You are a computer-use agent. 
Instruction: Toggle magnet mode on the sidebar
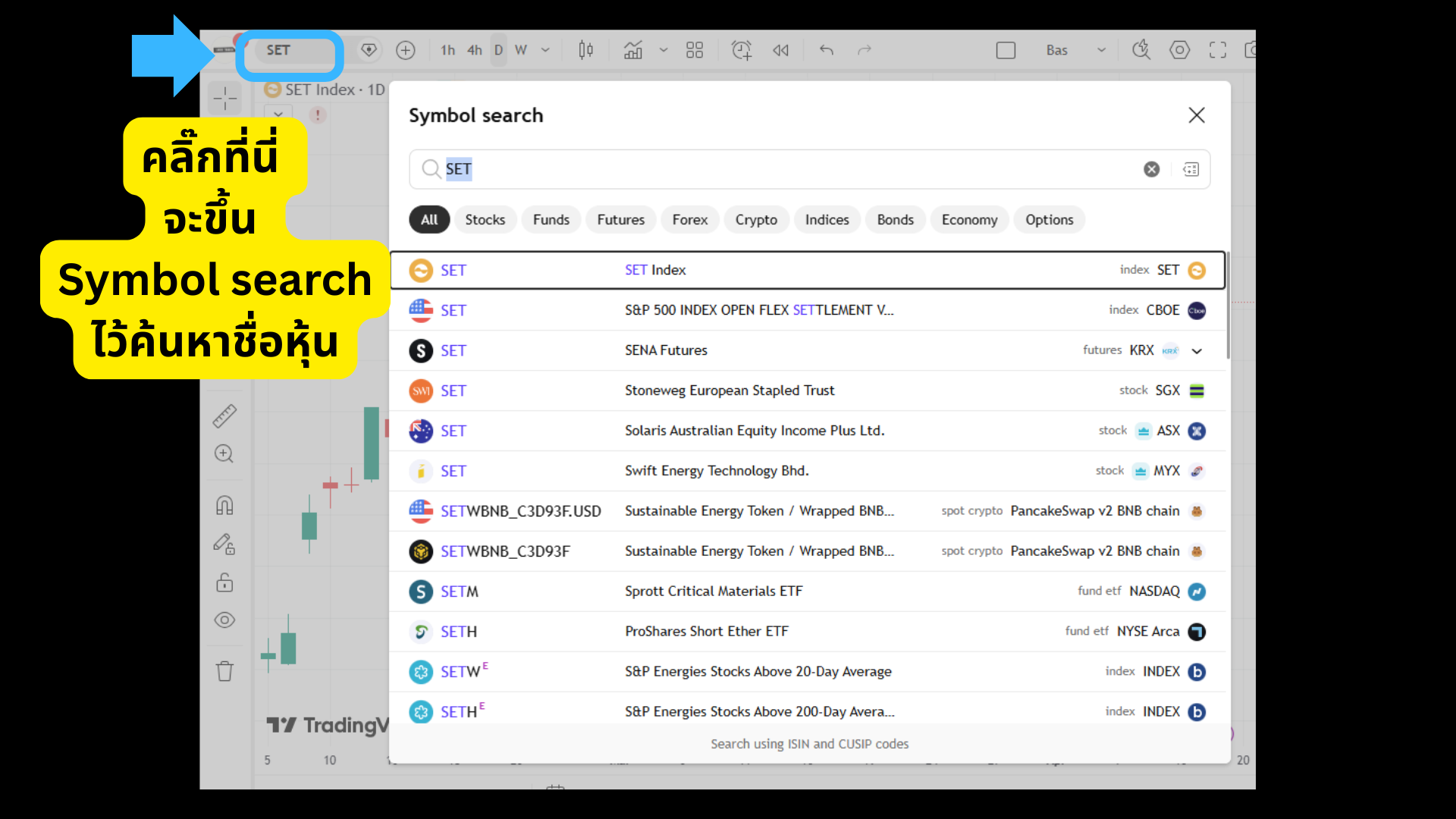[x=224, y=505]
